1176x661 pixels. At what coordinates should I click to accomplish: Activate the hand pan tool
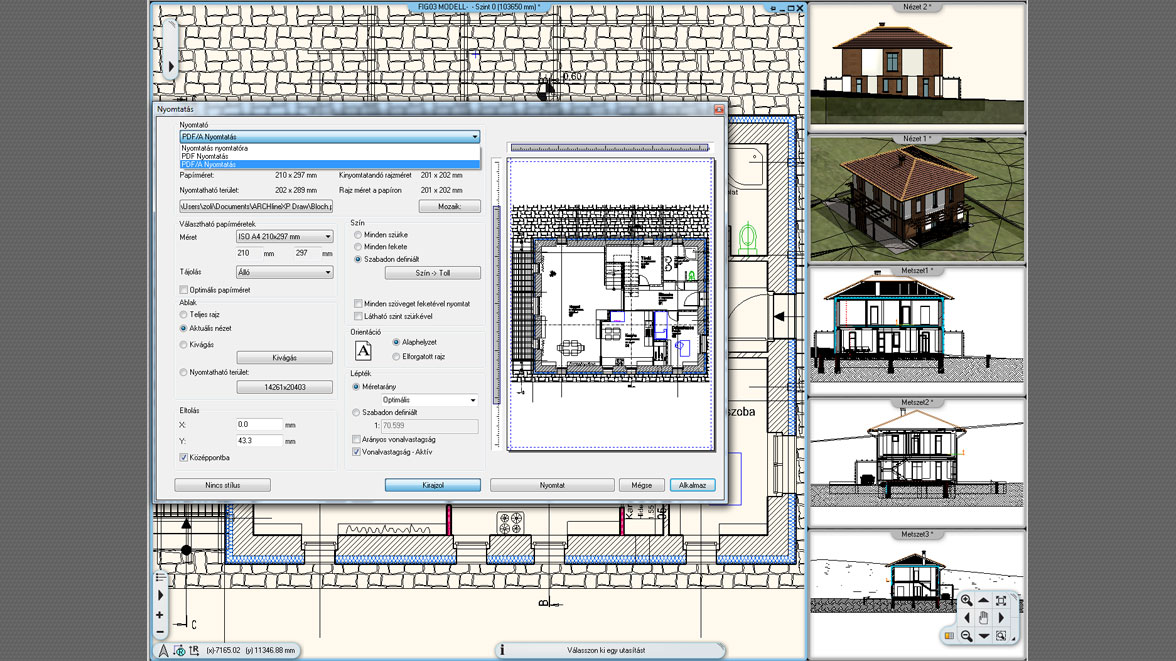(983, 618)
